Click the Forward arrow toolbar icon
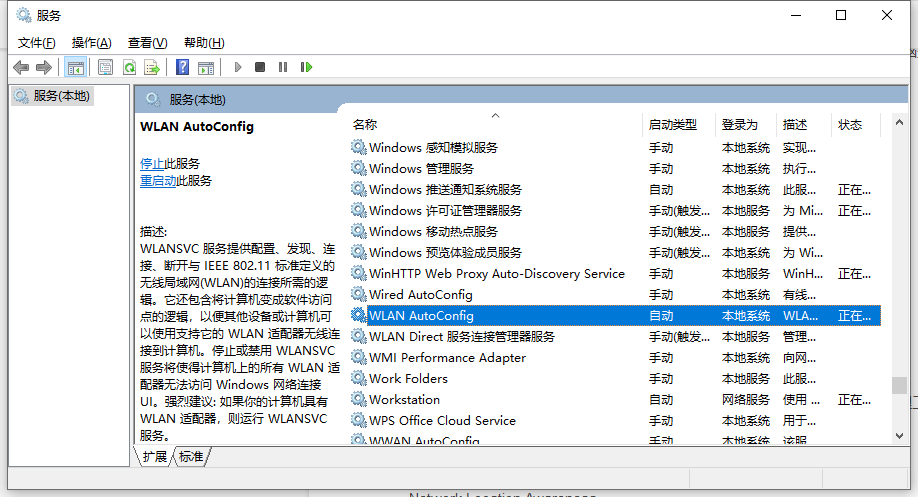918x497 pixels. (44, 67)
